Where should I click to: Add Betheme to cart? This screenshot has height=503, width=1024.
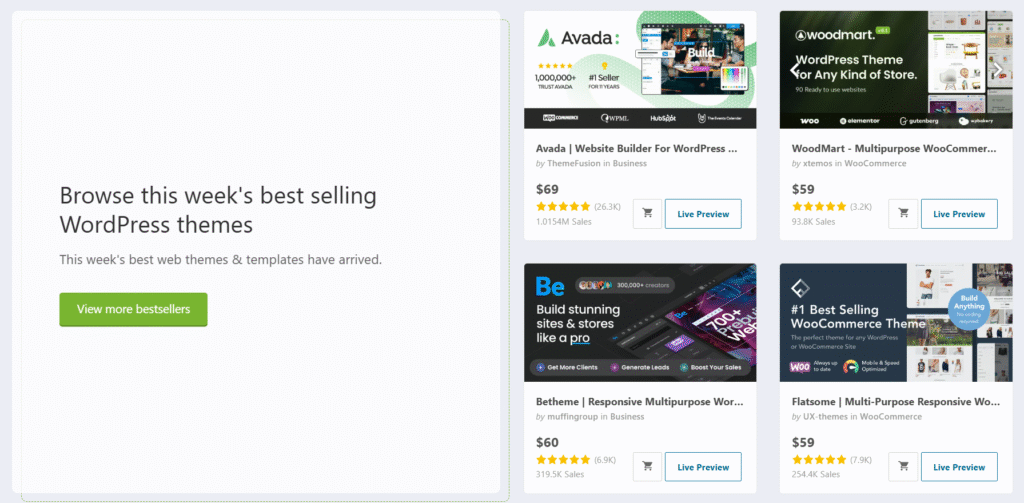647,467
